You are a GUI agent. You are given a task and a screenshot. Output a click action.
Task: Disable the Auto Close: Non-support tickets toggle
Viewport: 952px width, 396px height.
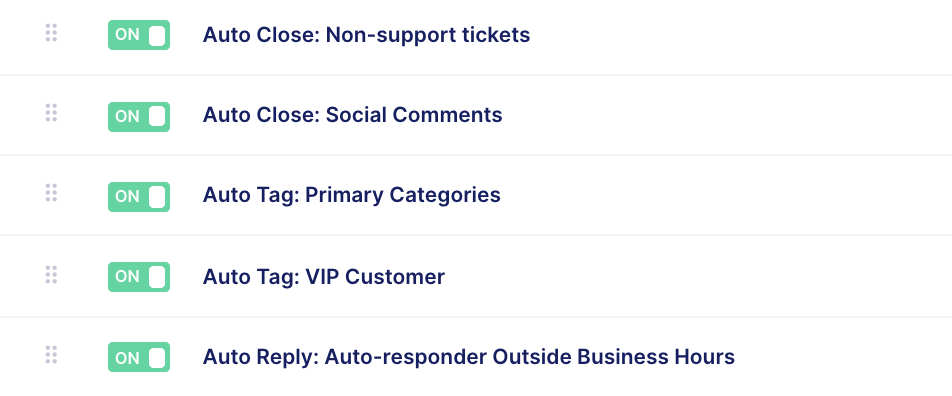click(x=139, y=35)
